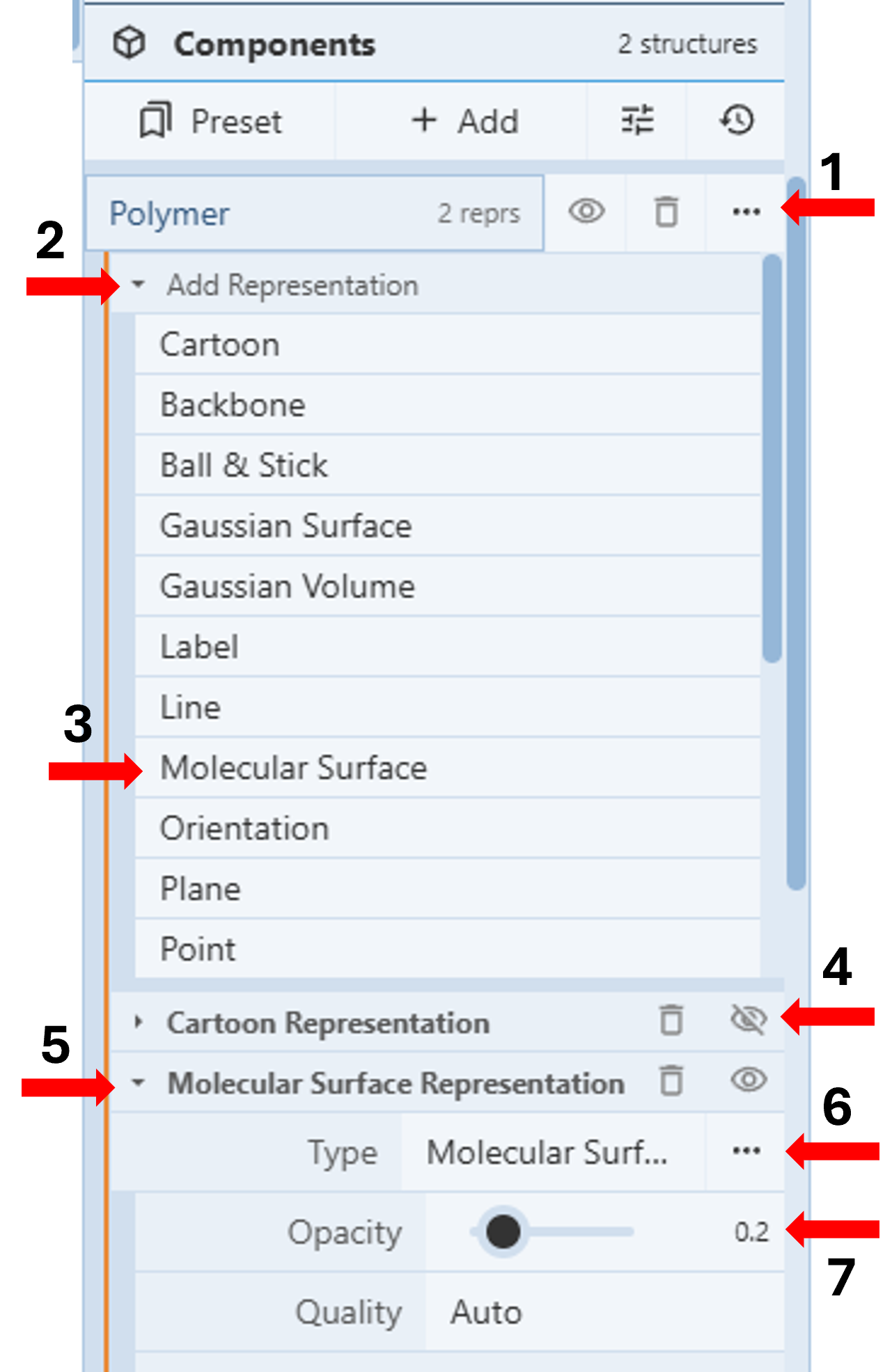Click the Components cube icon

click(x=129, y=43)
